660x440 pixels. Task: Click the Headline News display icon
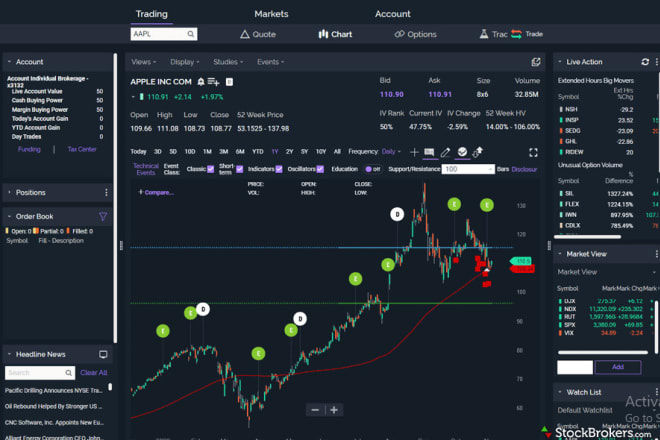(x=103, y=355)
